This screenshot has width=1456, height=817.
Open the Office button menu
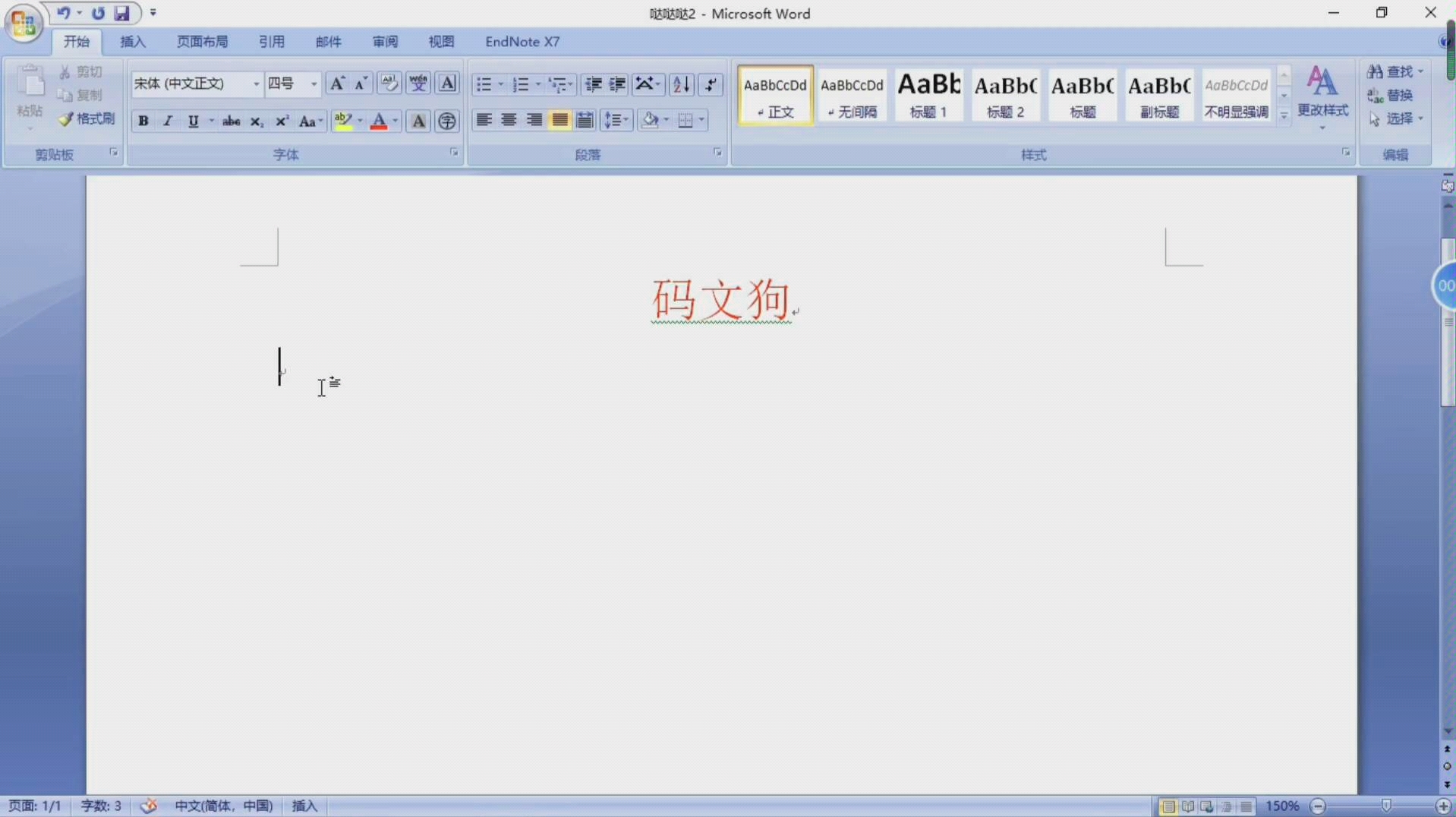(23, 23)
